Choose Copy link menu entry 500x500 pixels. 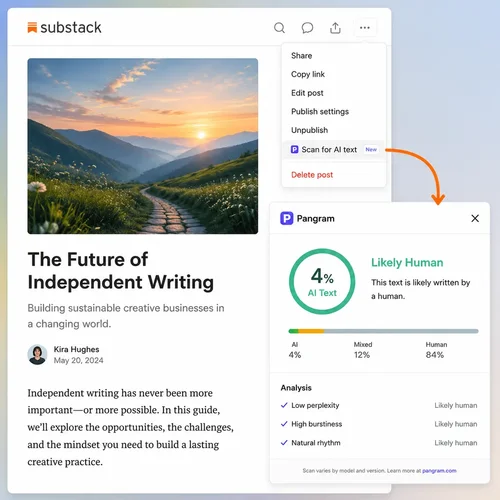[x=308, y=74]
